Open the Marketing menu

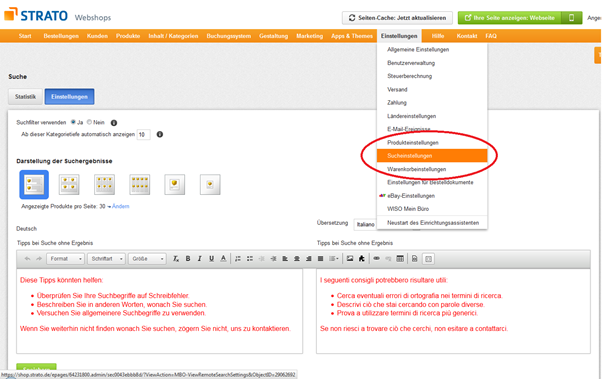click(x=309, y=36)
